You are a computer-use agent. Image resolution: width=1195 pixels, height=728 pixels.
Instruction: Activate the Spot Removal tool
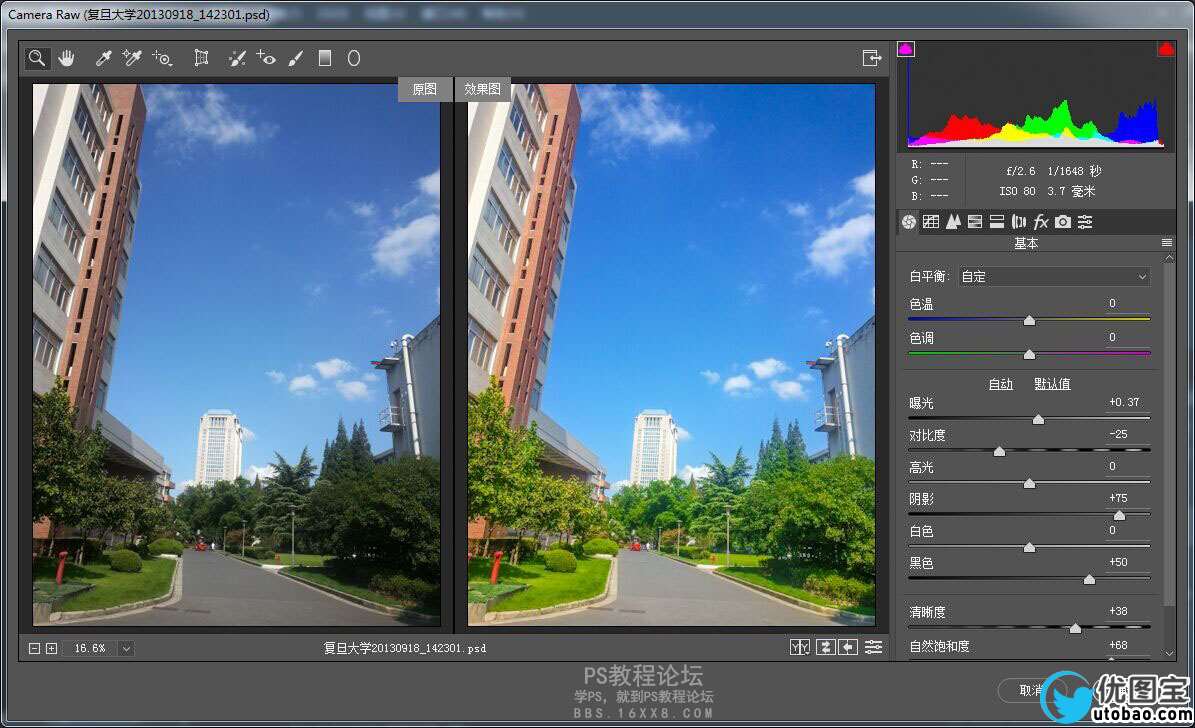[x=237, y=58]
